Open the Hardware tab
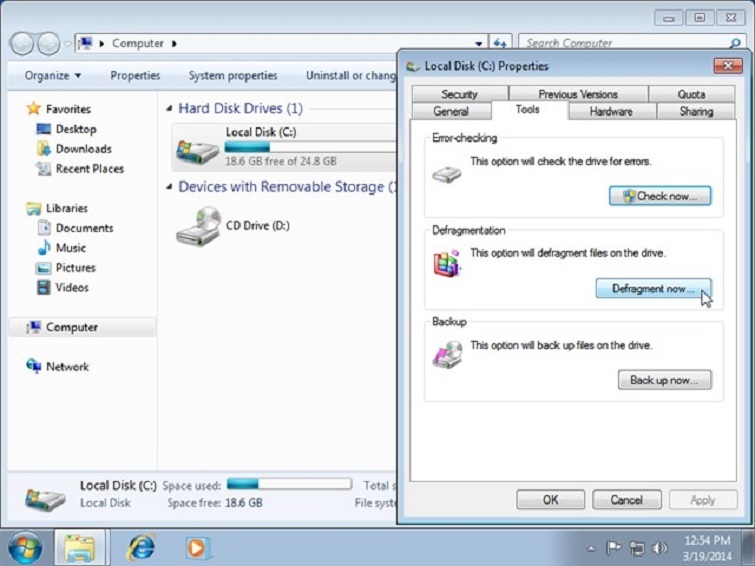This screenshot has width=755, height=566. pyautogui.click(x=610, y=111)
